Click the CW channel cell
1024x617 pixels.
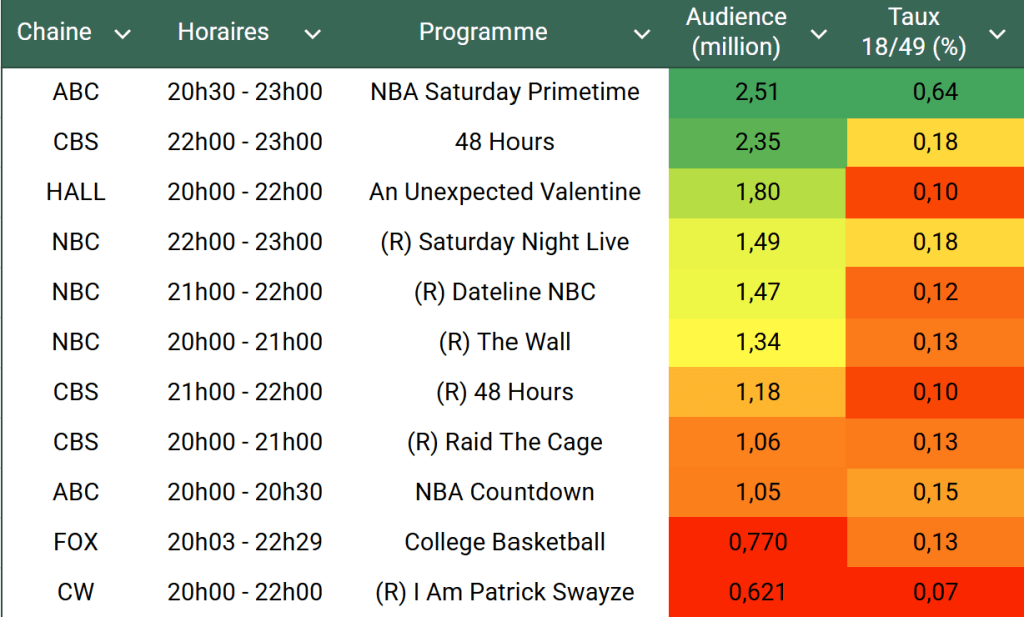[x=76, y=592]
